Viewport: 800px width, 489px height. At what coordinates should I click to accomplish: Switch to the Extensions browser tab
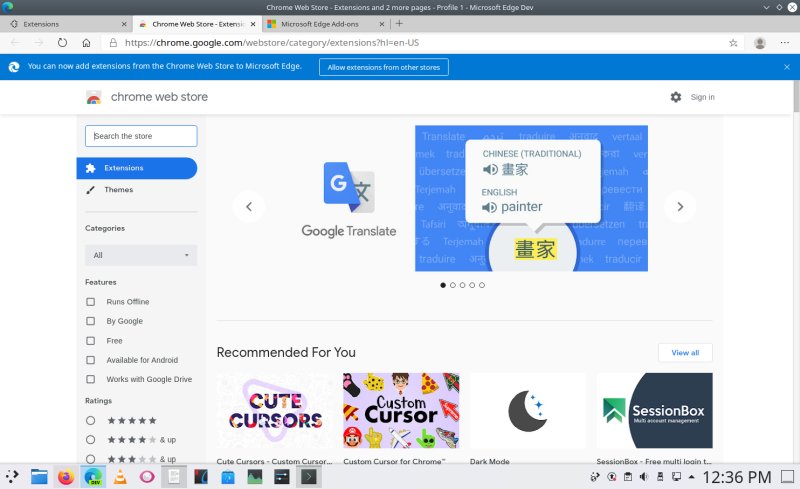66,24
